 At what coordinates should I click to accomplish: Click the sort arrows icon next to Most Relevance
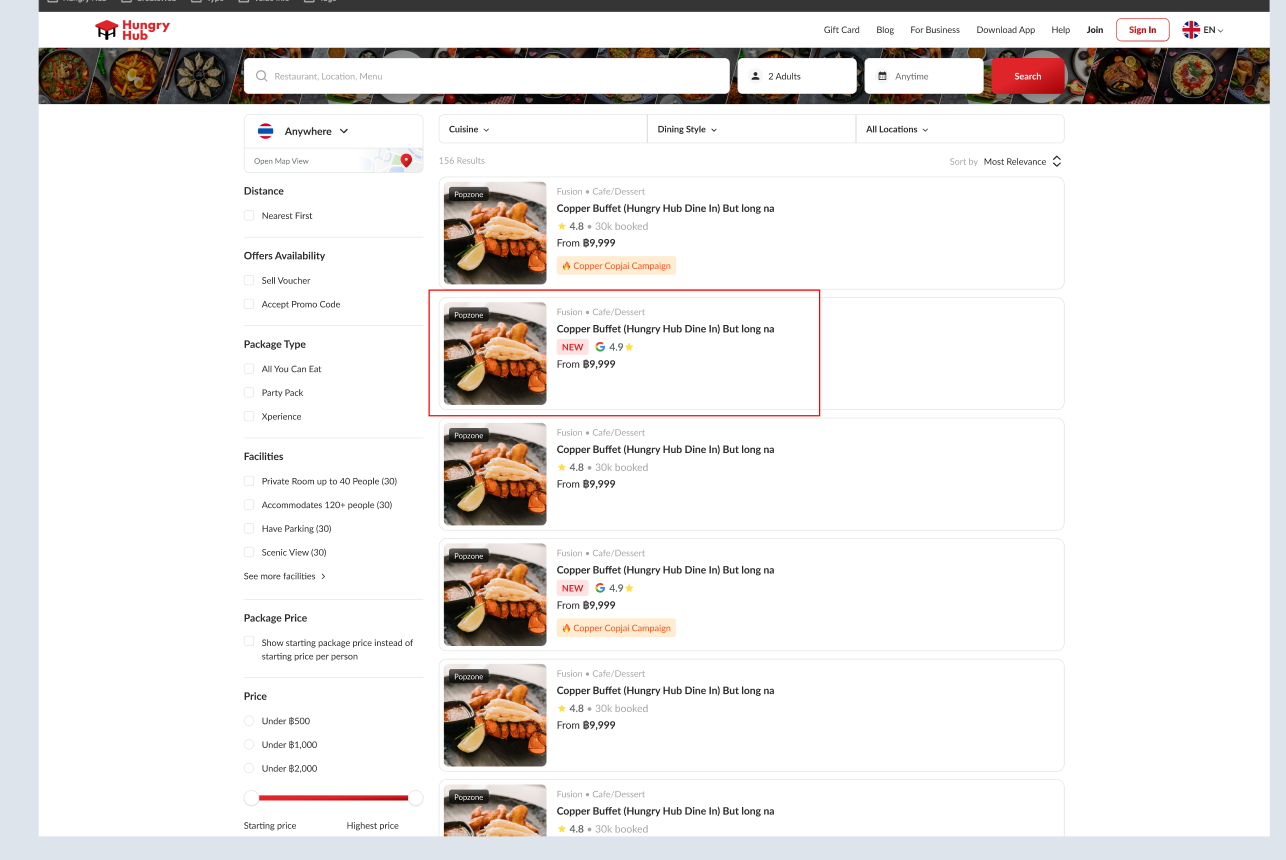[1057, 161]
